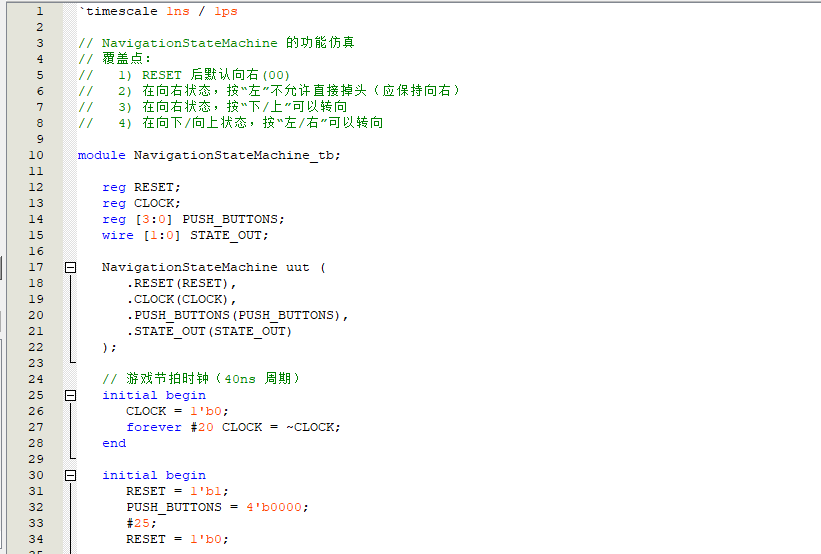This screenshot has width=821, height=554.
Task: Click '.PUSH_BUTTONS(PUSH_BUTTONS),' port connection
Action: pyautogui.click(x=237, y=315)
